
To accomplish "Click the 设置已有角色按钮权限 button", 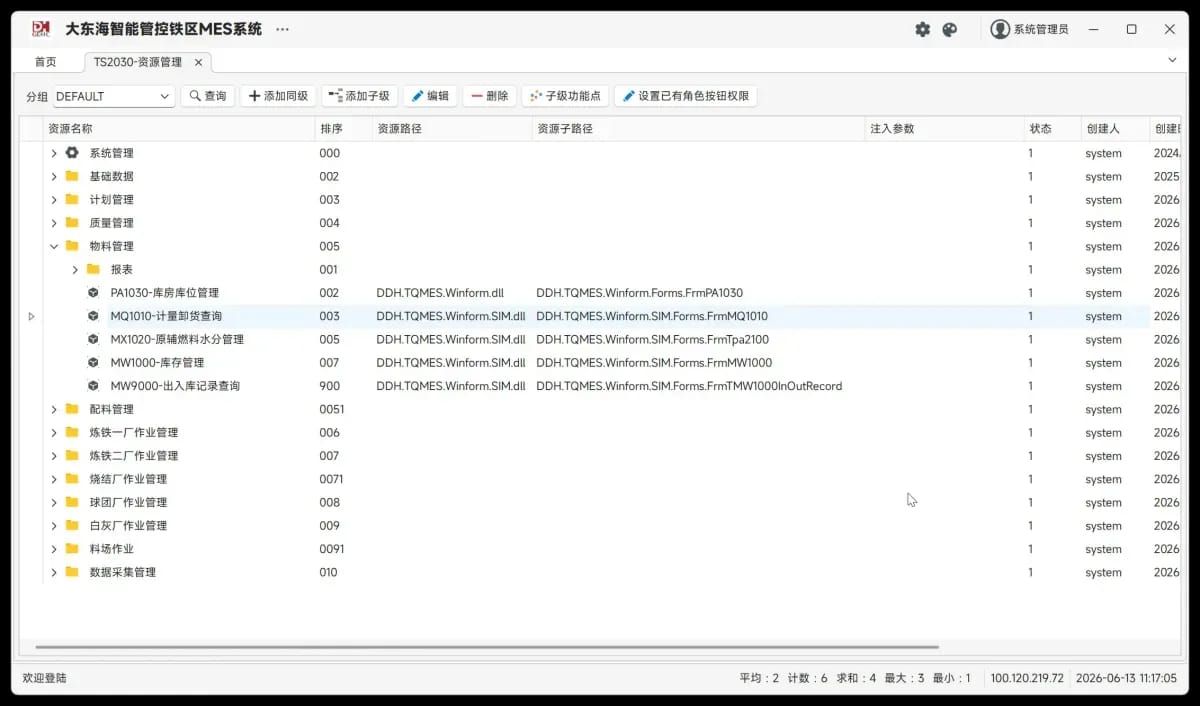I will (685, 97).
